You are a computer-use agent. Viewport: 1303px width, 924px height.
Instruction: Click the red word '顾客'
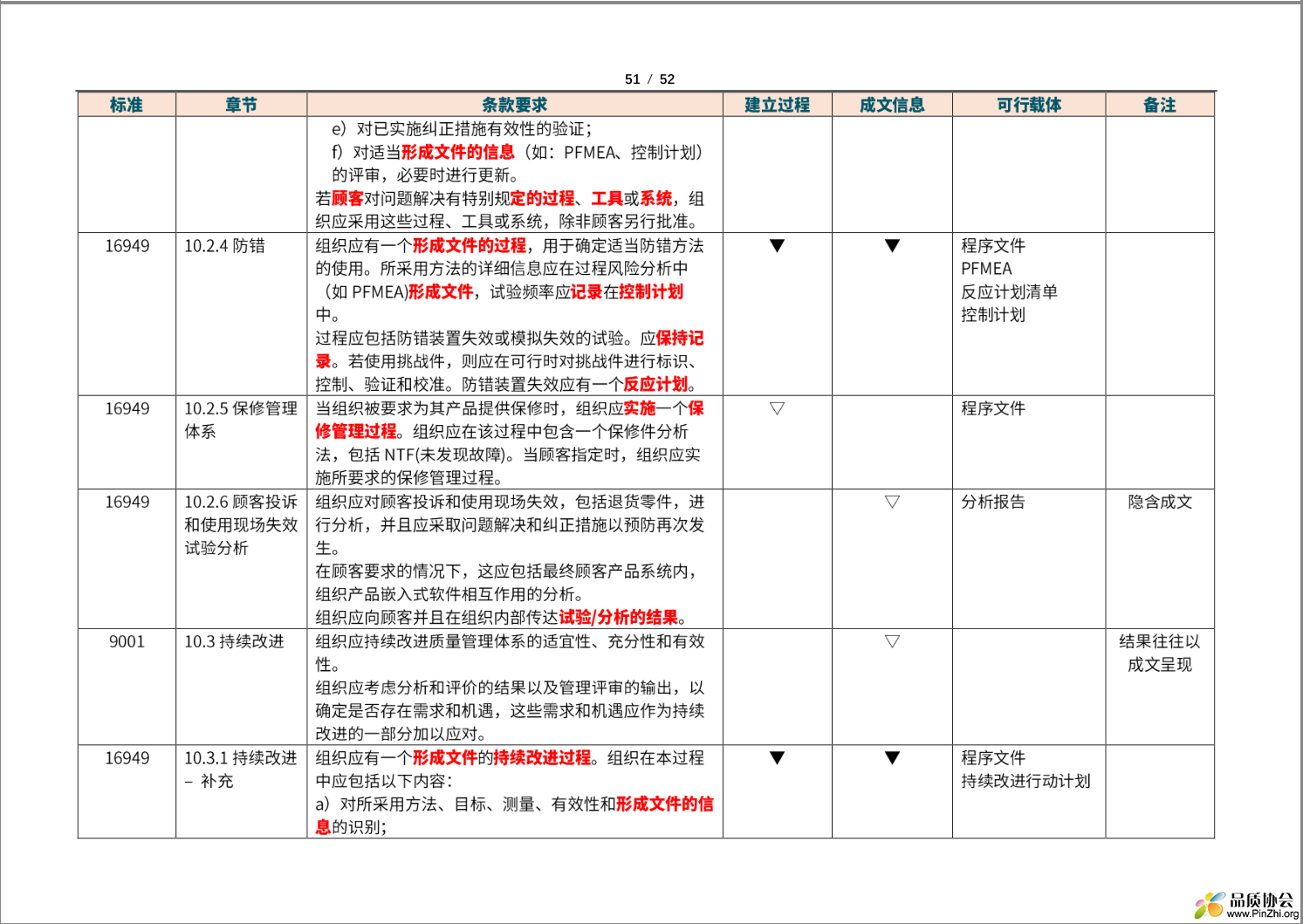(347, 199)
